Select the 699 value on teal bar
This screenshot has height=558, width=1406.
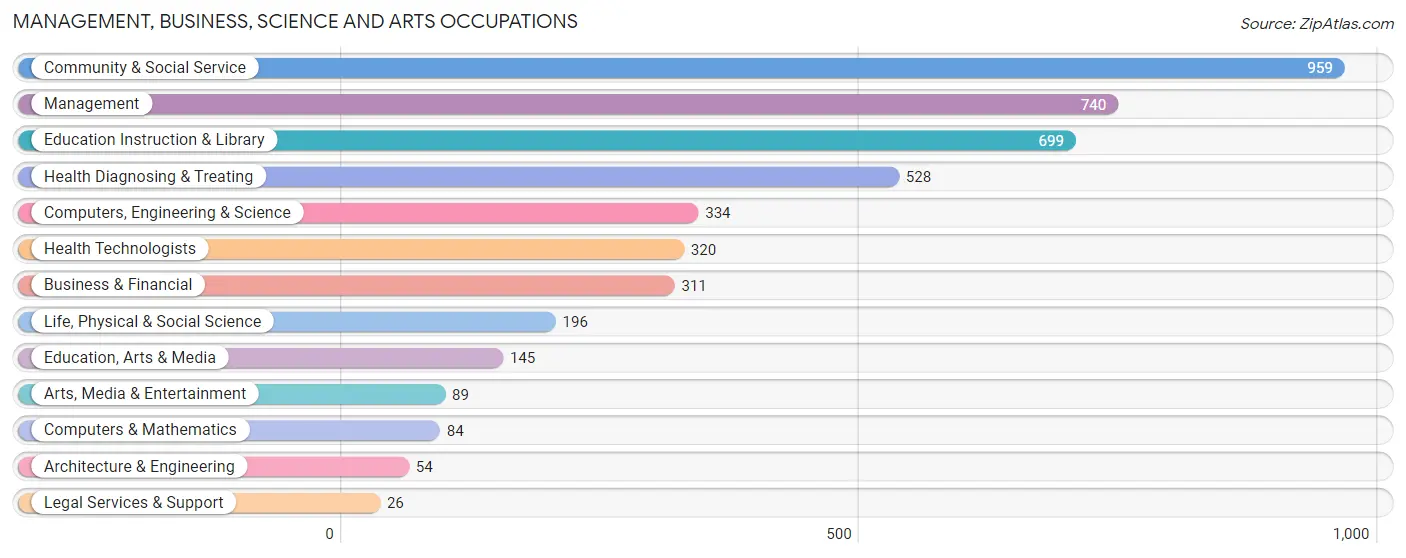click(x=1051, y=141)
